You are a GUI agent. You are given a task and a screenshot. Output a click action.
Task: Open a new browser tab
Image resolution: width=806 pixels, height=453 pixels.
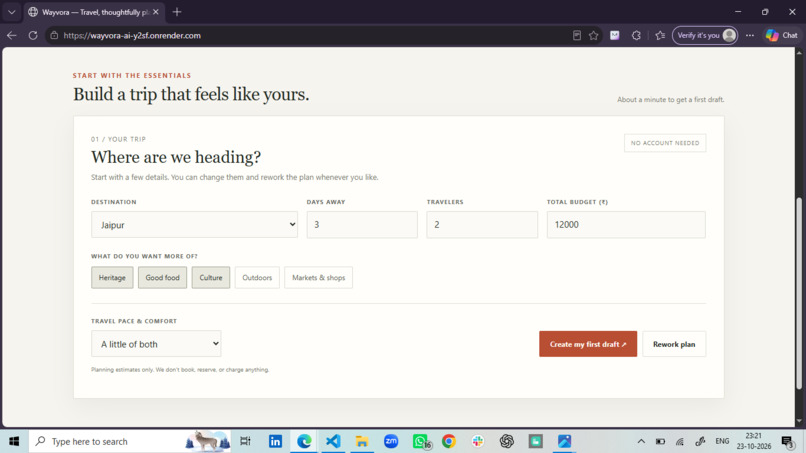click(177, 12)
